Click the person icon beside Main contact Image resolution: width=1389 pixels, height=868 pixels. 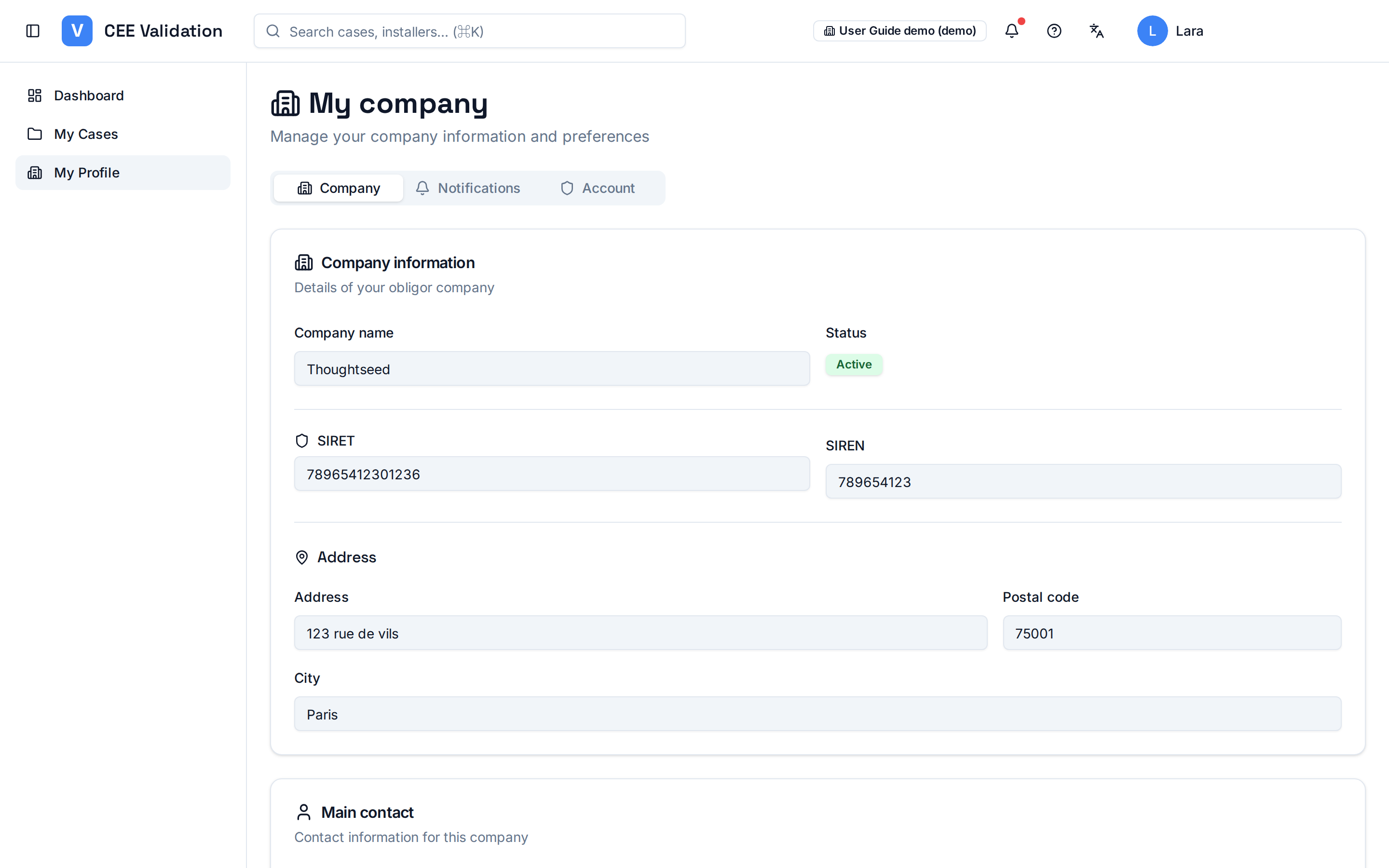304,812
